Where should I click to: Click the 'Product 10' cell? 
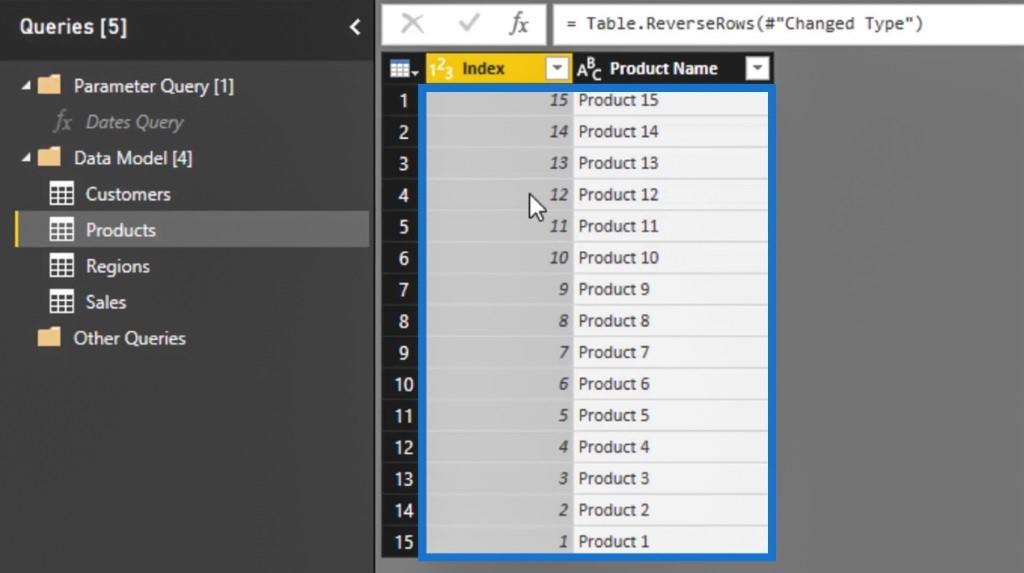[x=671, y=257]
